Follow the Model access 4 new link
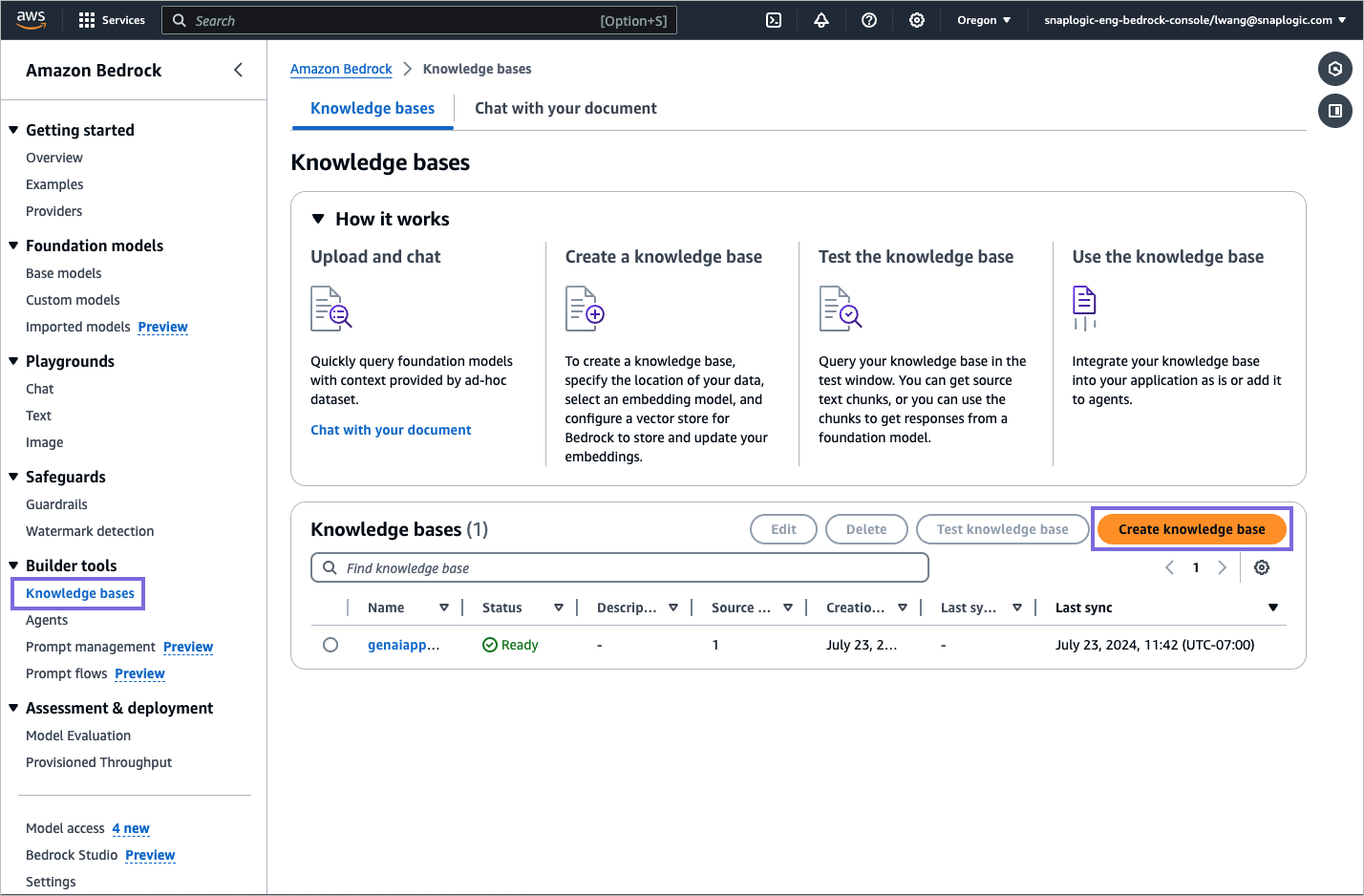1364x896 pixels. coord(131,828)
